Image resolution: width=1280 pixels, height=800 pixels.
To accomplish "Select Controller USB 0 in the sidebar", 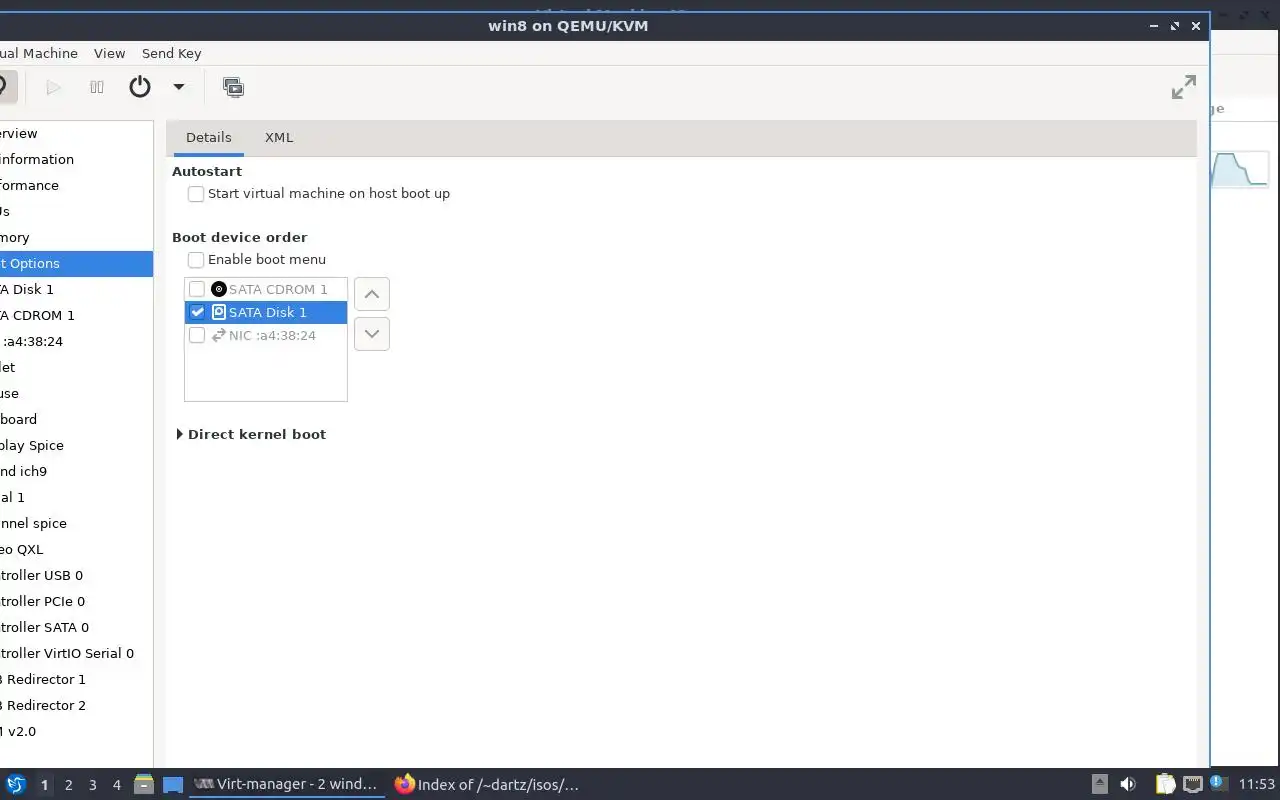I will point(76,575).
